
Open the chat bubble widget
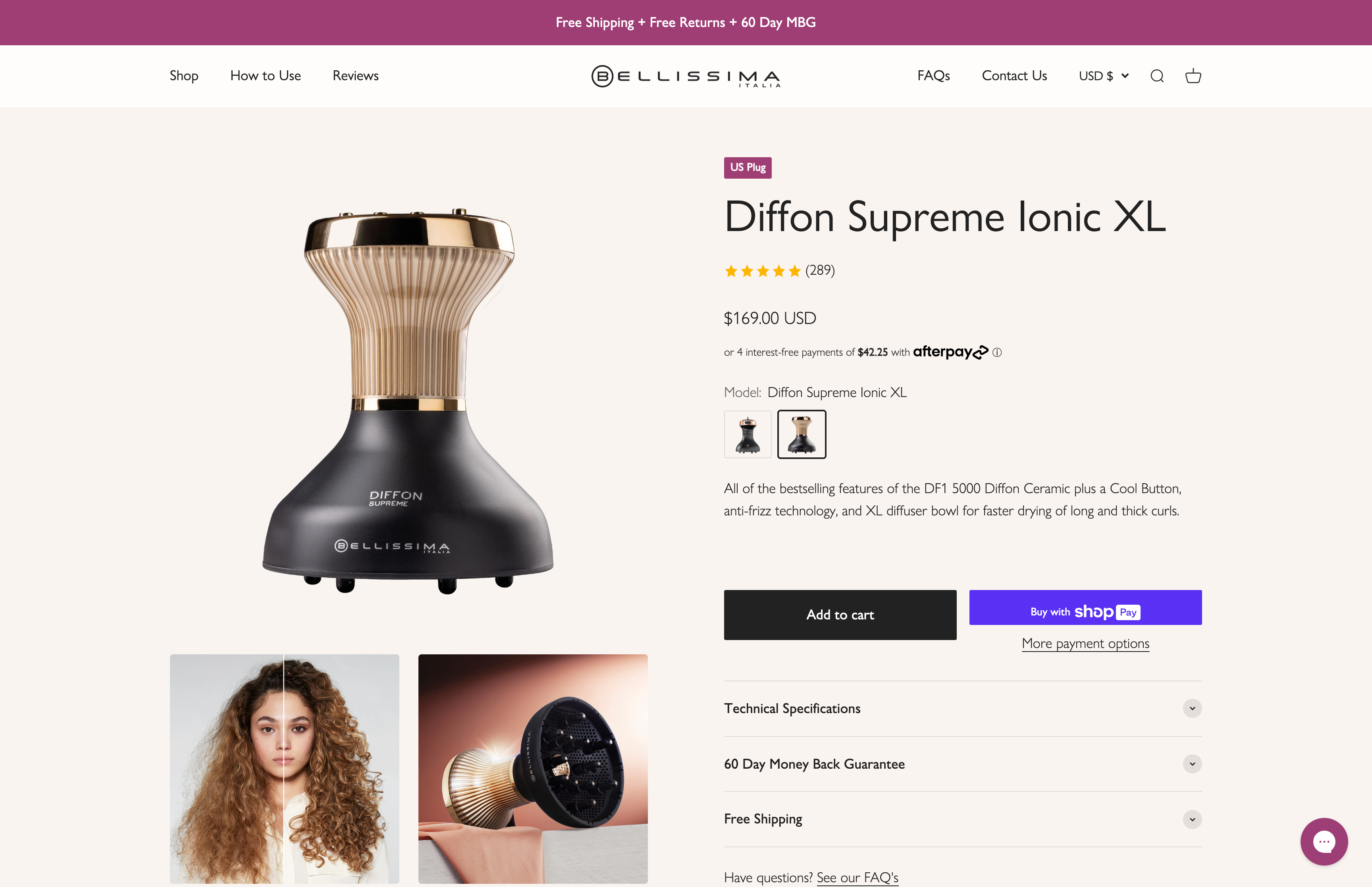(1324, 841)
